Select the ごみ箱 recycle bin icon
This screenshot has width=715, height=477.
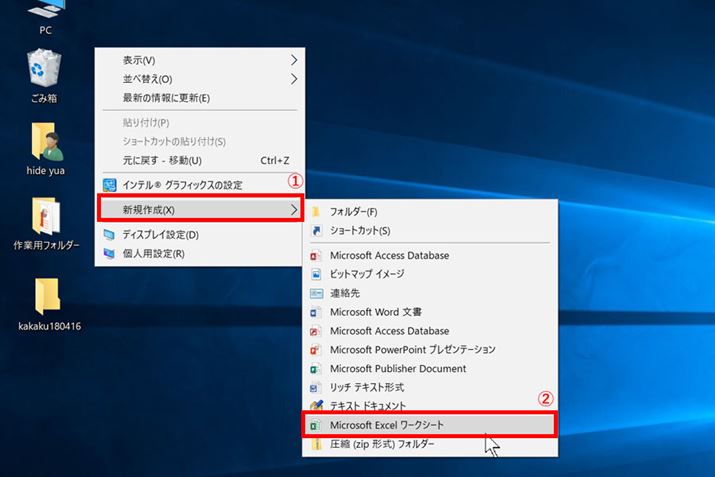(x=44, y=76)
